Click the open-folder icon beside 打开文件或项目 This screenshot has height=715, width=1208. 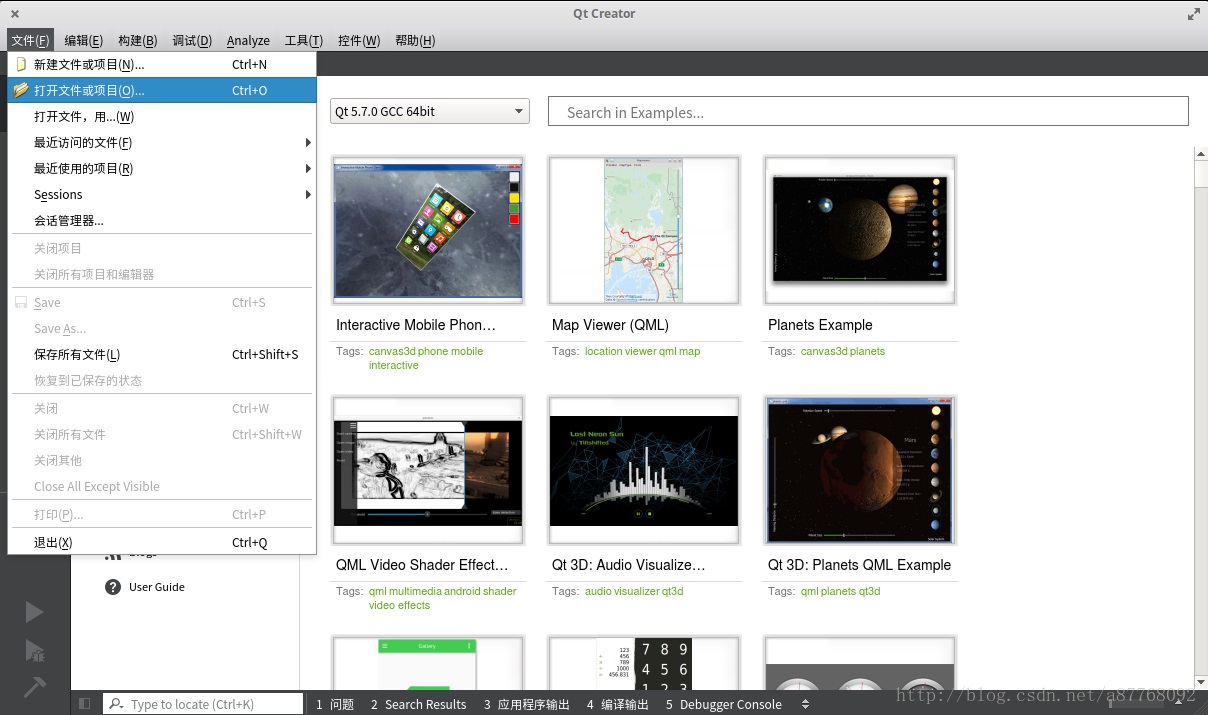[21, 90]
